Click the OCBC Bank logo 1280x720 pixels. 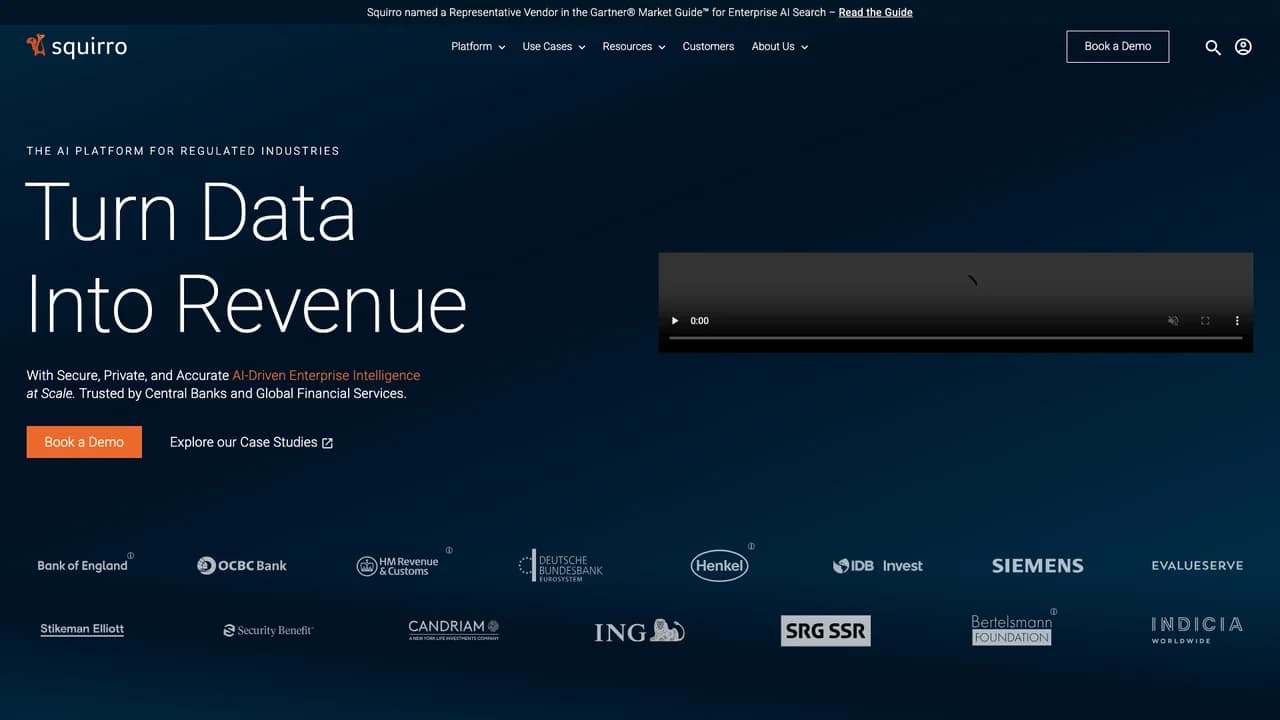(x=242, y=565)
